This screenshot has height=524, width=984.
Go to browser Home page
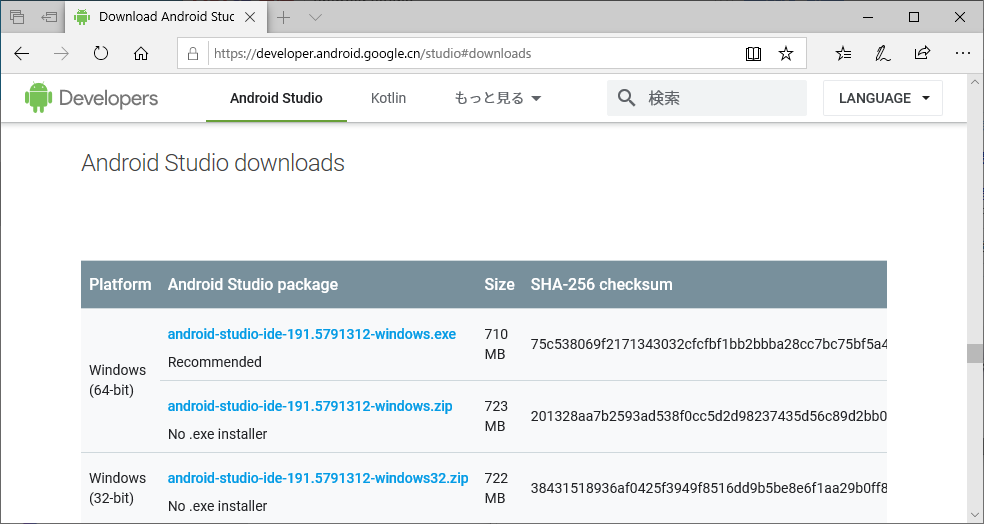coord(141,53)
